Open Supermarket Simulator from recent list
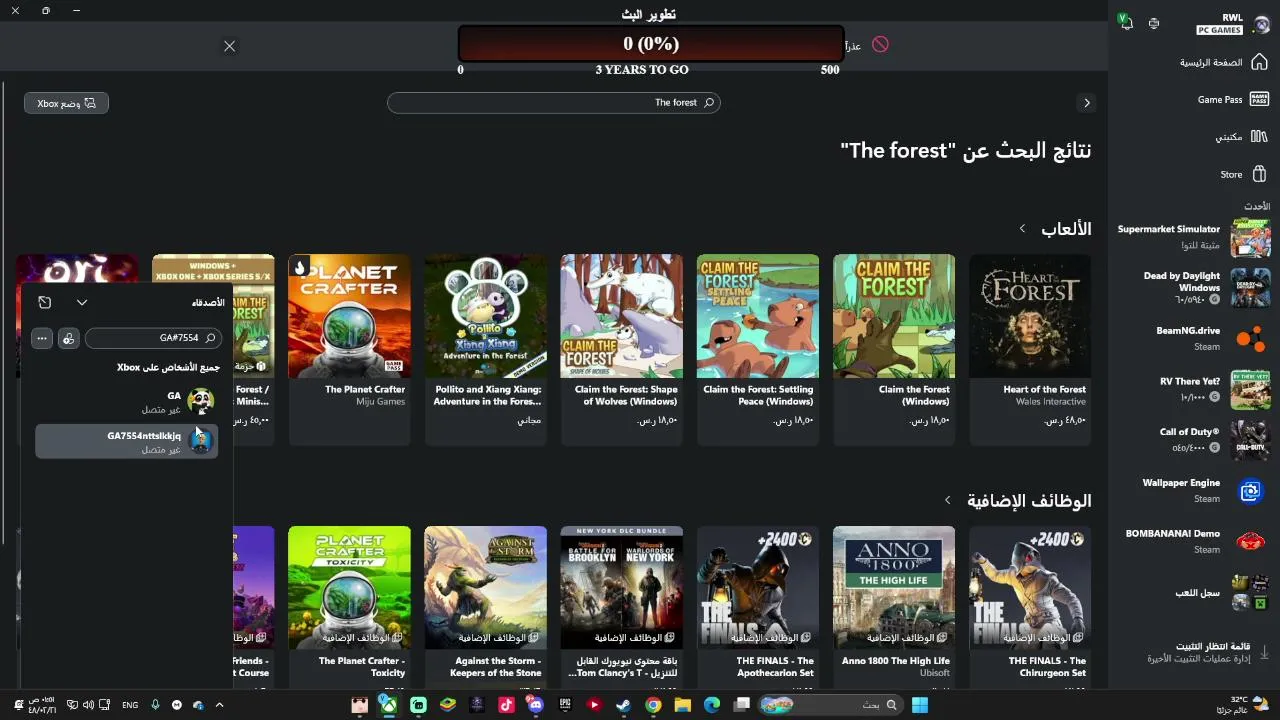1280x720 pixels. coord(1194,238)
